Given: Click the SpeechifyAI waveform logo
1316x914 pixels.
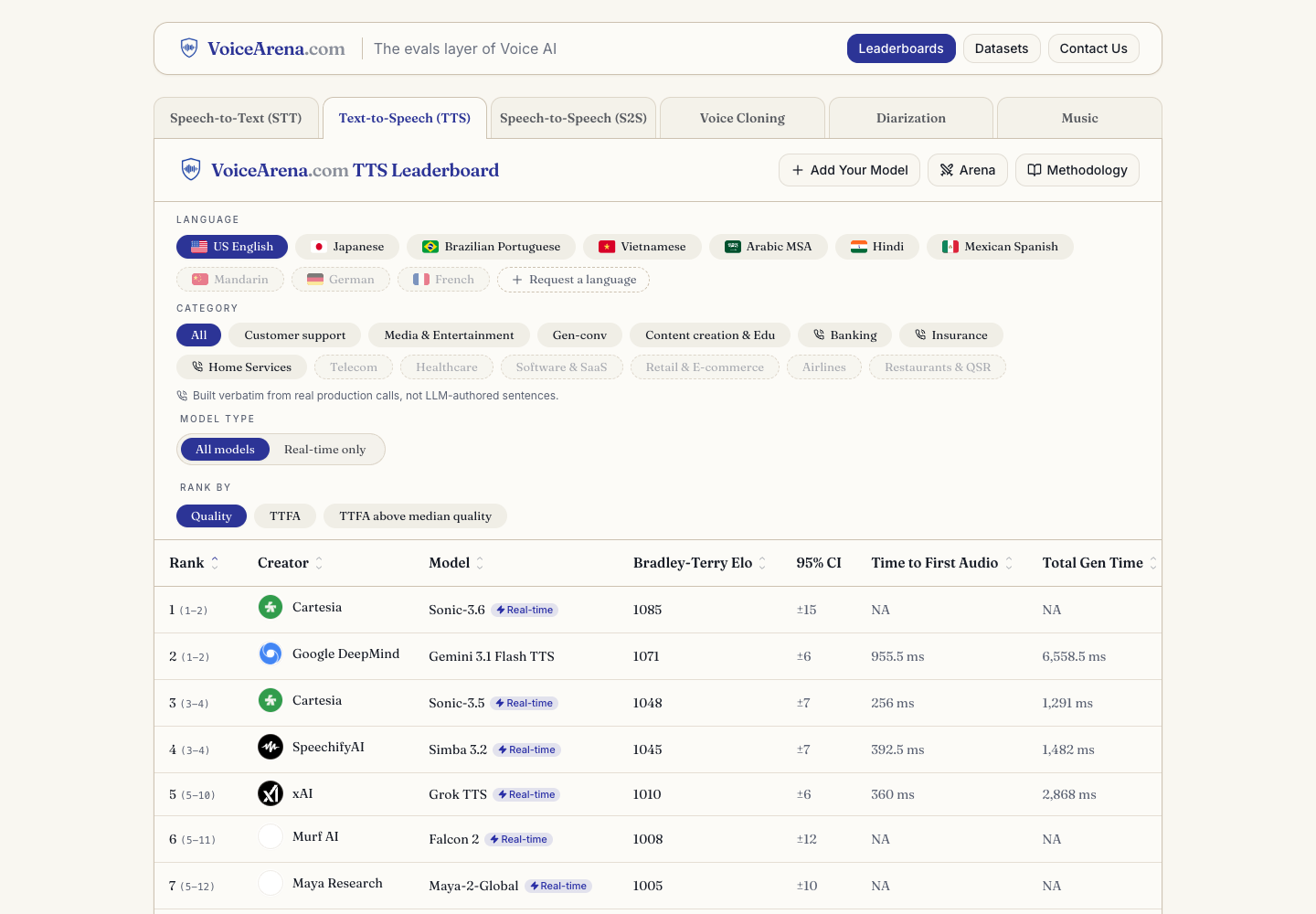Looking at the screenshot, I should coord(271,747).
